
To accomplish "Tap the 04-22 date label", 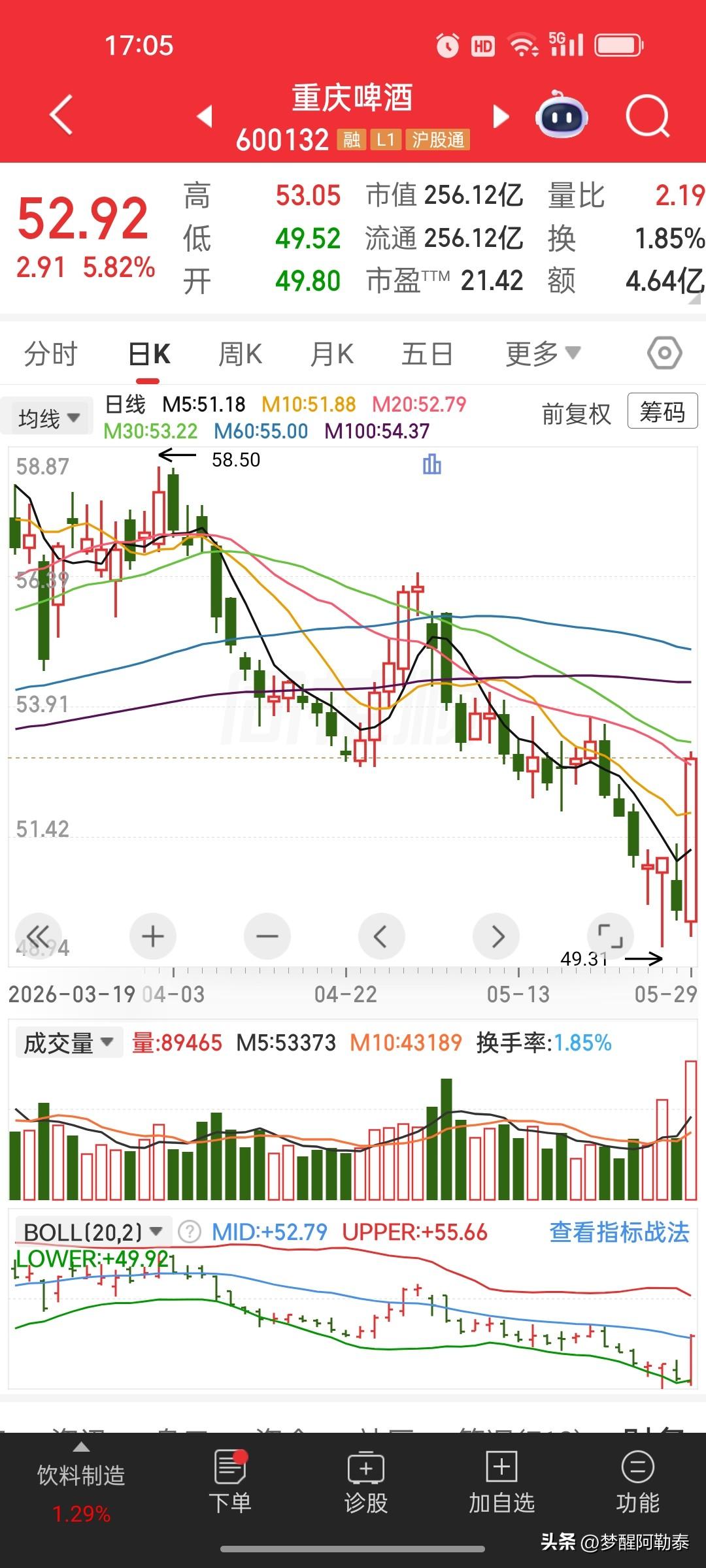I will (346, 994).
